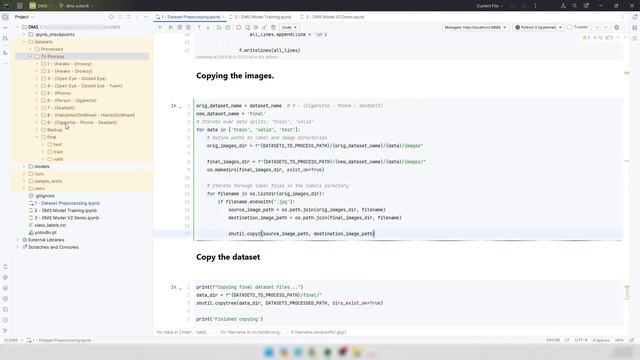Open the Managed localhost server dropdown
The image size is (640, 360).
pyautogui.click(x=475, y=27)
